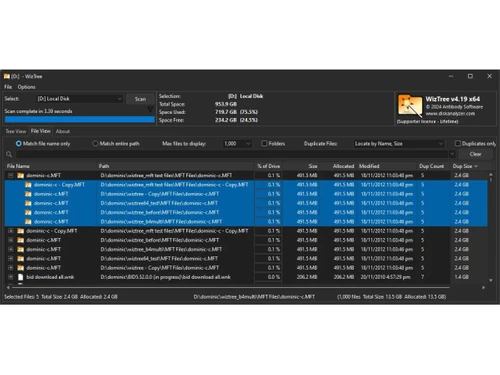Click file icon of highlighted wiztree_b4multi dominic-c.MFT row
This screenshot has height=375, width=500.
point(28,222)
